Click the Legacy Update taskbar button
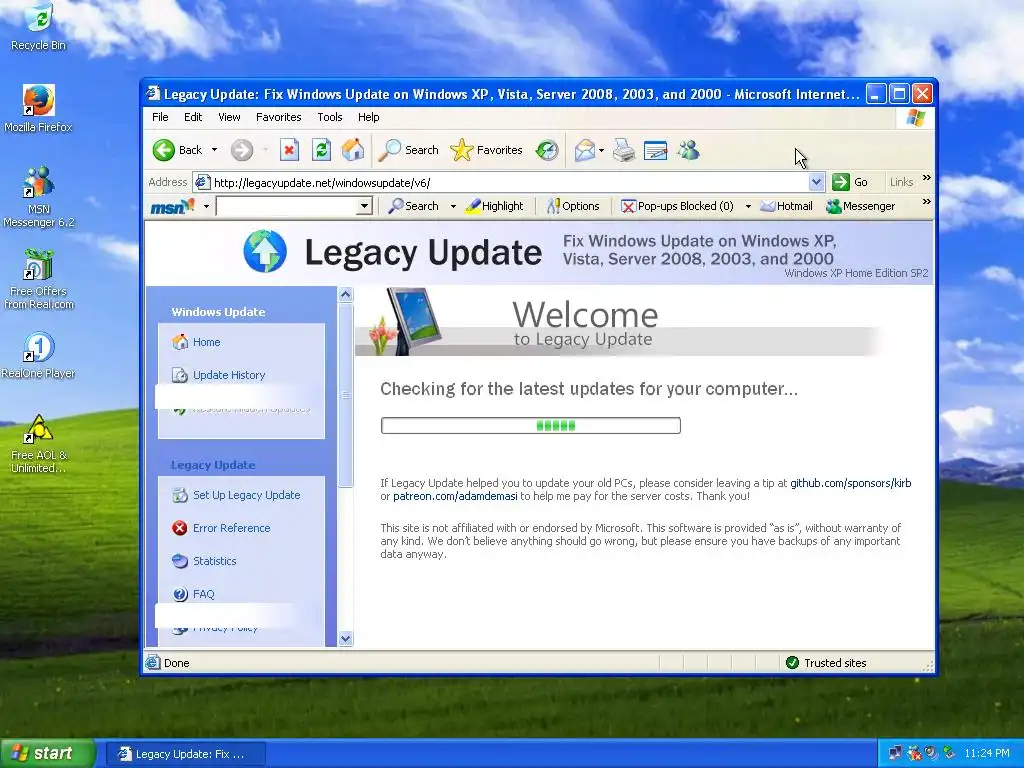This screenshot has height=768, width=1024. 185,754
